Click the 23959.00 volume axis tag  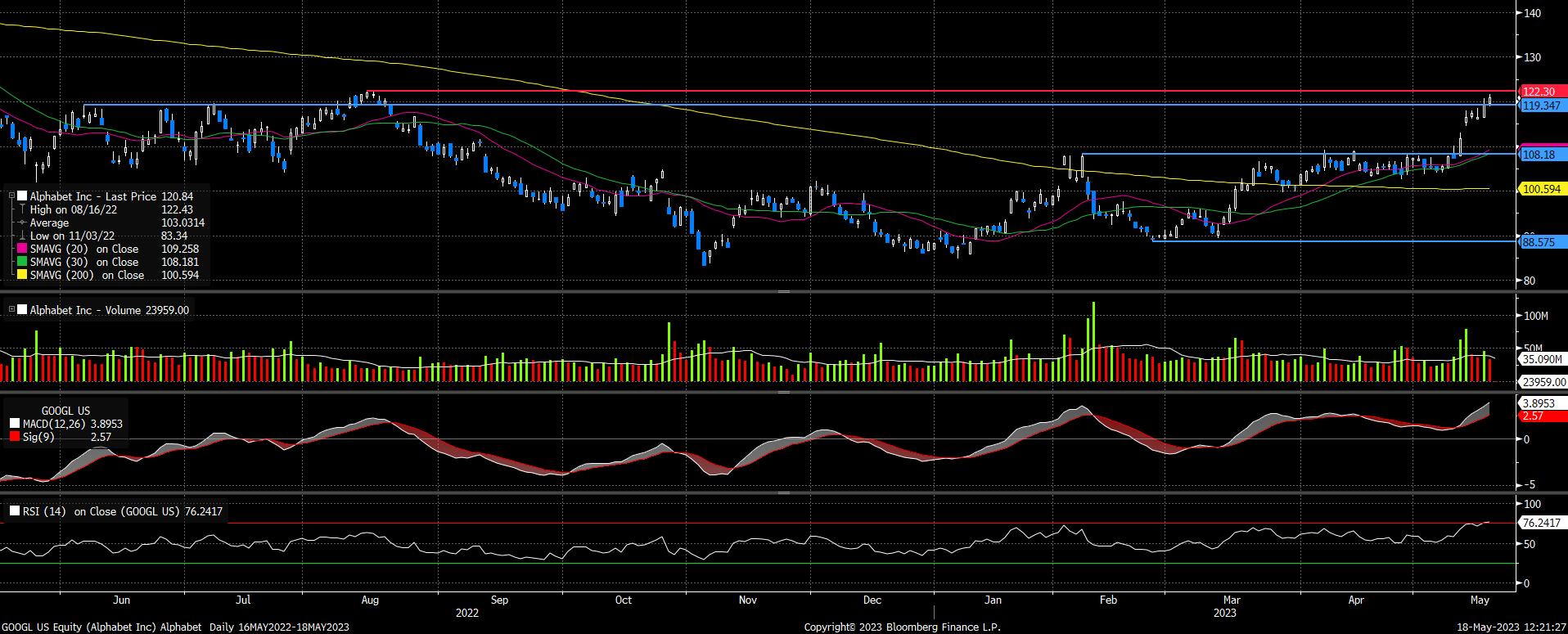(x=1542, y=381)
